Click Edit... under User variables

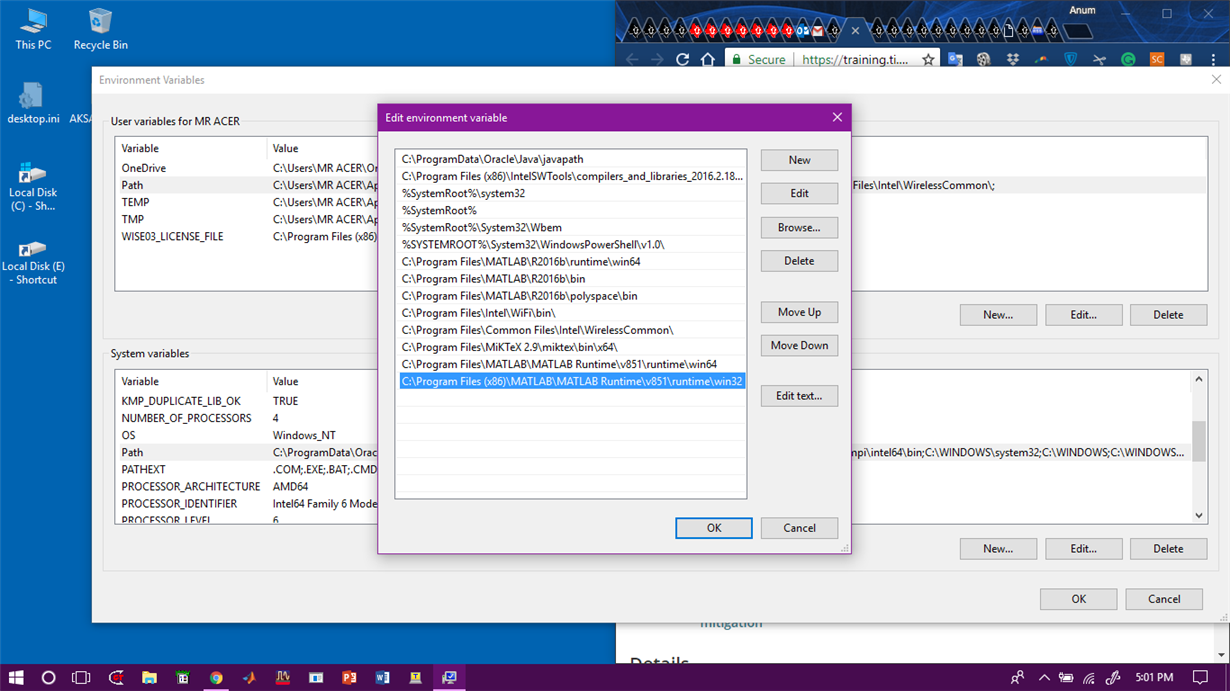coord(1083,314)
